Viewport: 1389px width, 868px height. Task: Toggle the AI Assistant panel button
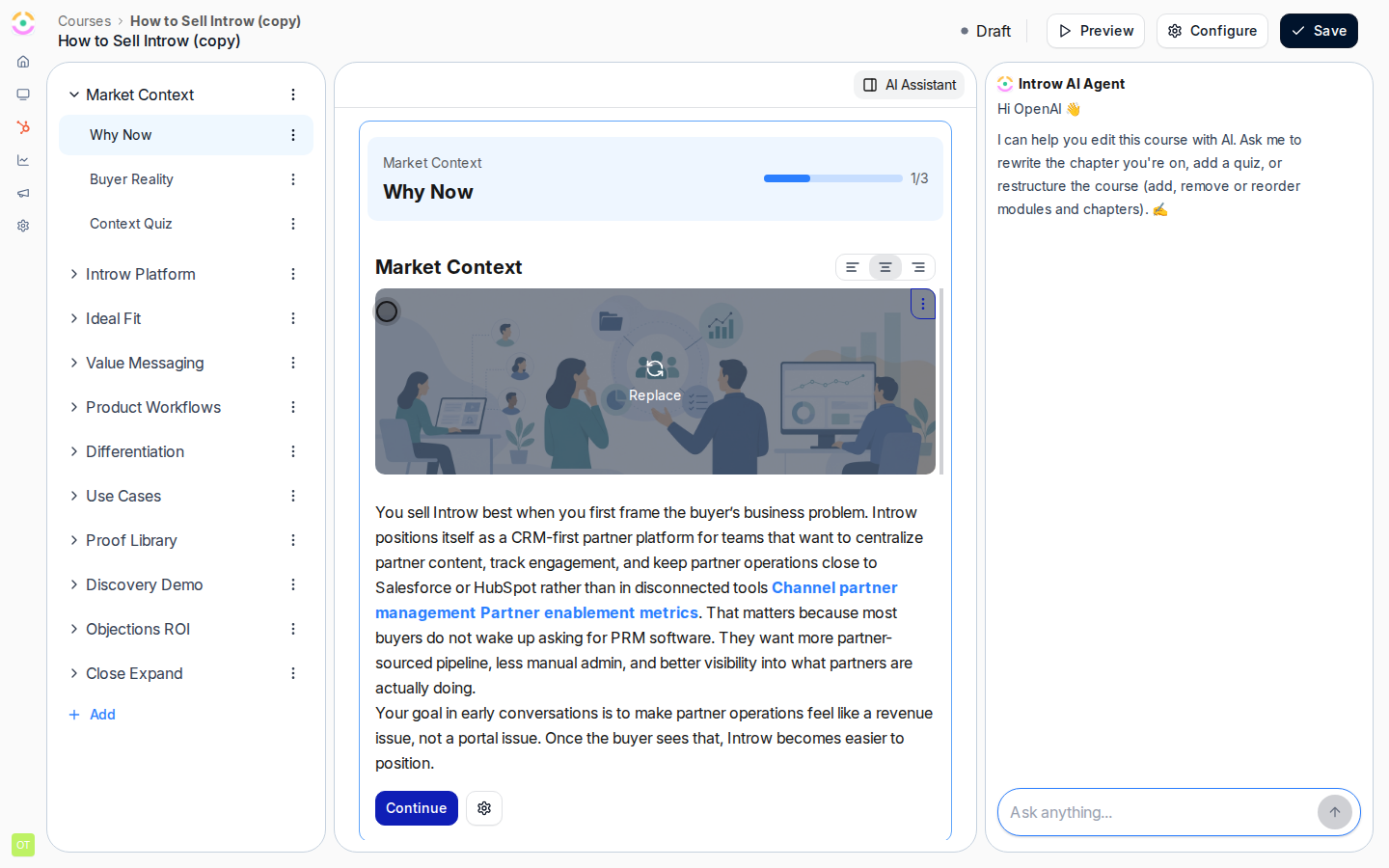(x=910, y=85)
